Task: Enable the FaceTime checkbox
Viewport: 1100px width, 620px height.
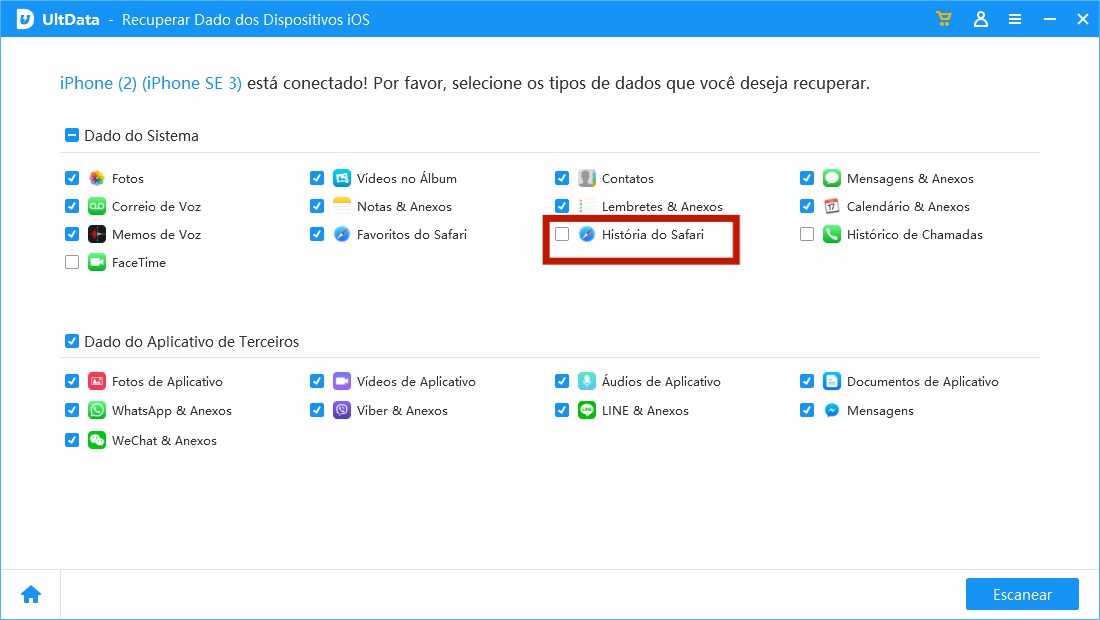Action: [72, 262]
